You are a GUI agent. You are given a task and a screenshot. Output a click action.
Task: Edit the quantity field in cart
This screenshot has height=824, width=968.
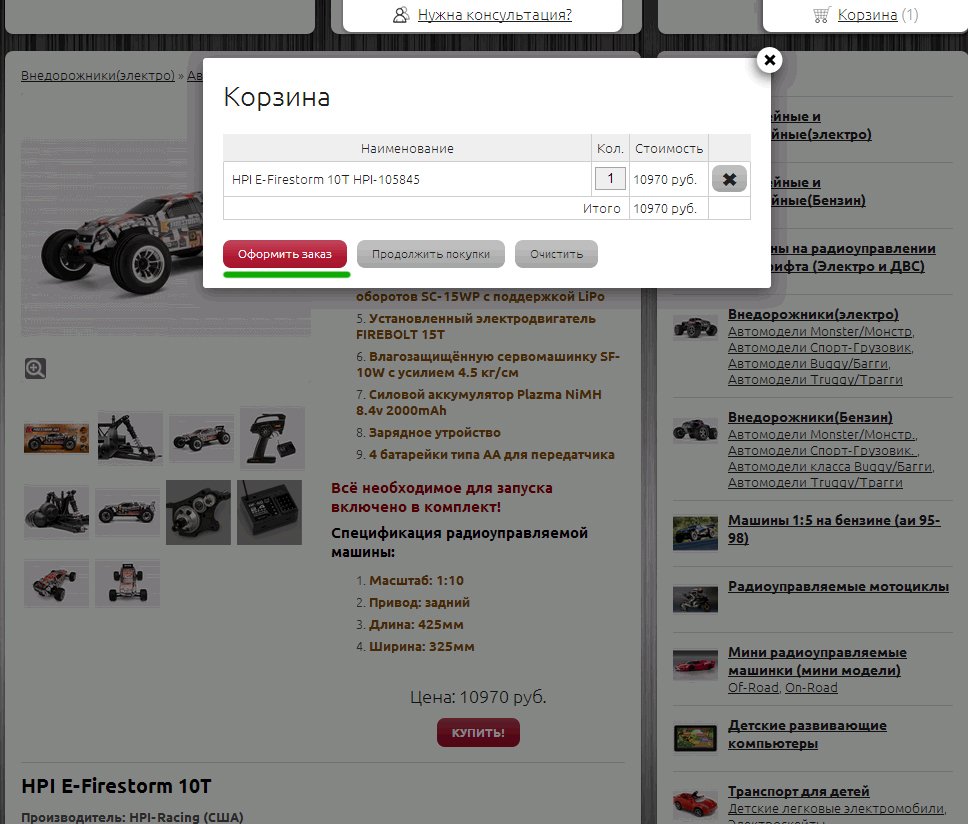610,179
